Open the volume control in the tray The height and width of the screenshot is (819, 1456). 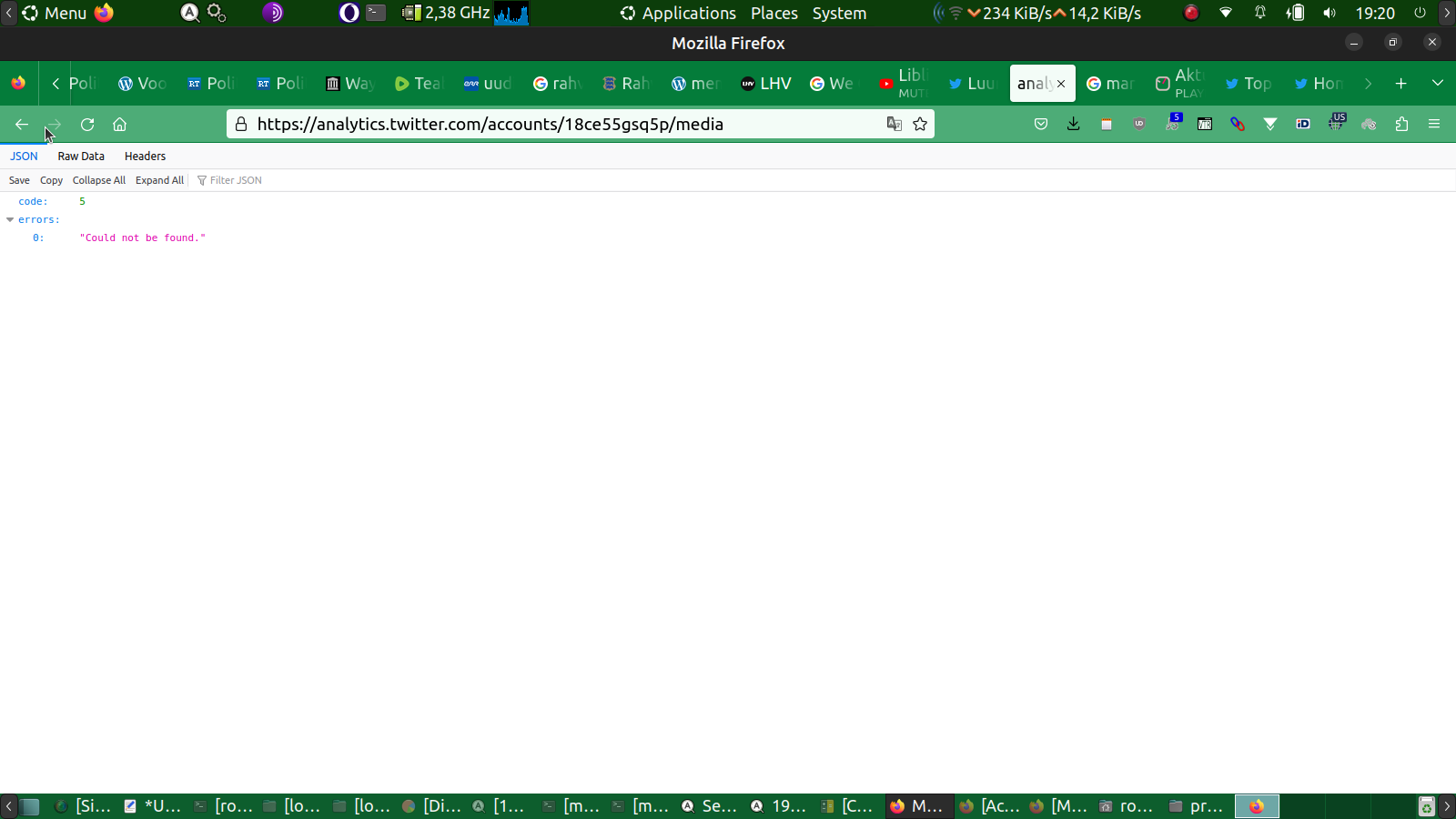[1330, 13]
